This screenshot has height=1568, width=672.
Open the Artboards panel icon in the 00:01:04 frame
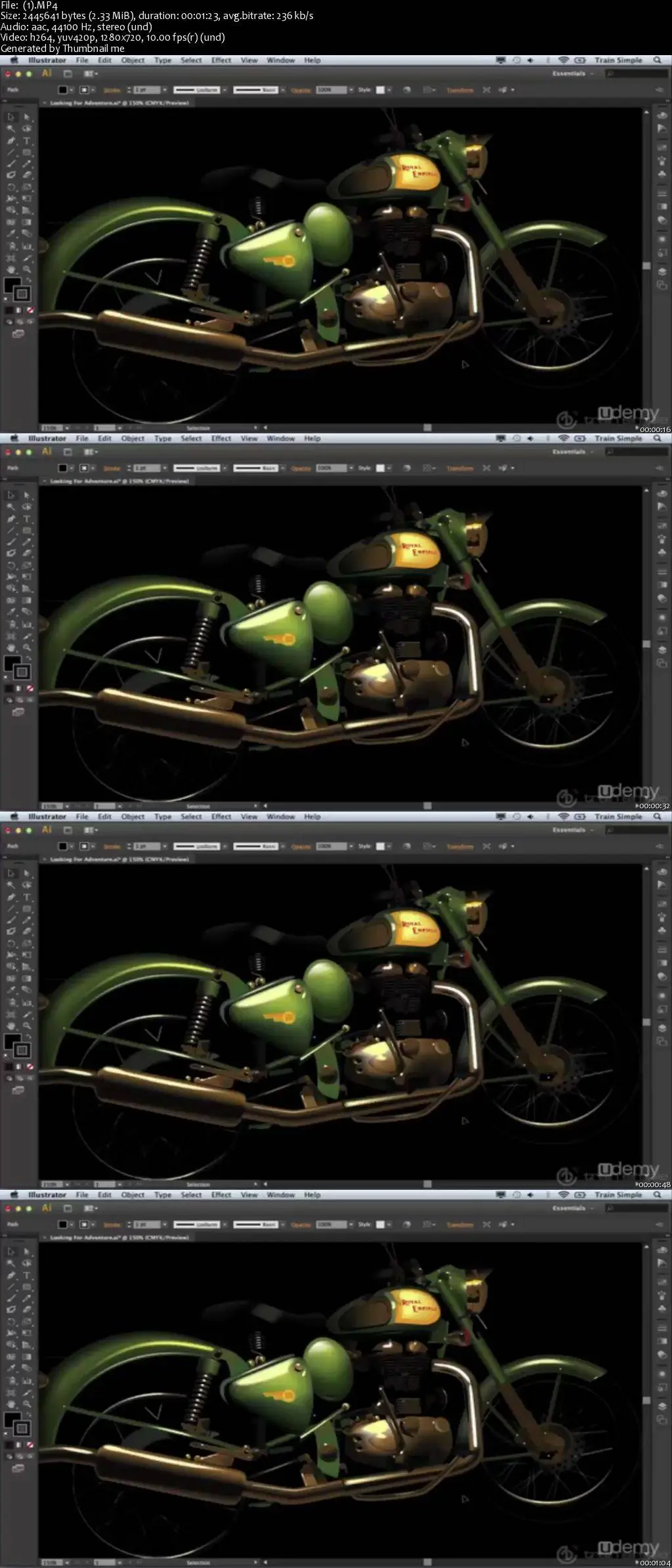(x=662, y=1420)
